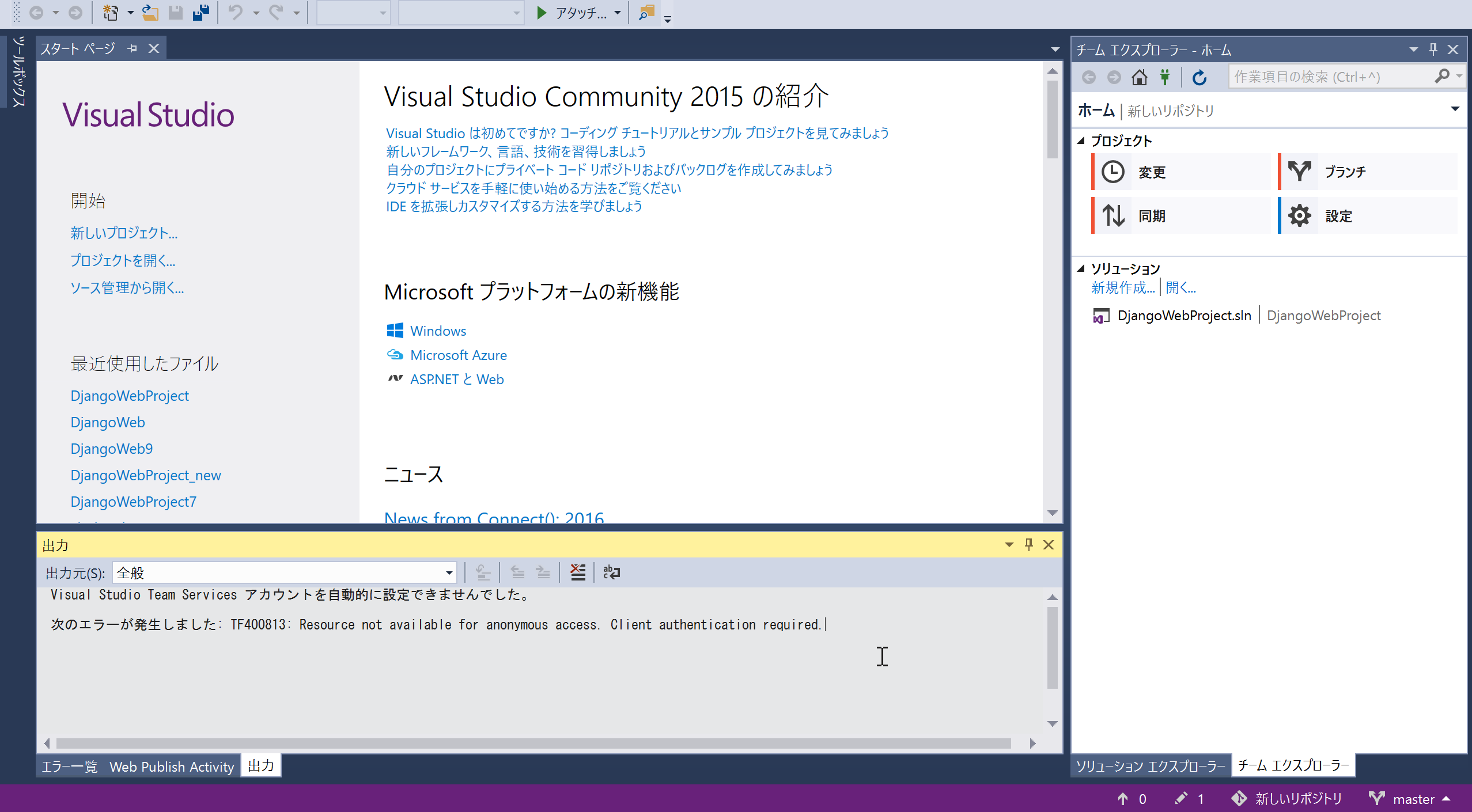
Task: Click the Home icon in Team Explorer
Action: pyautogui.click(x=1139, y=77)
